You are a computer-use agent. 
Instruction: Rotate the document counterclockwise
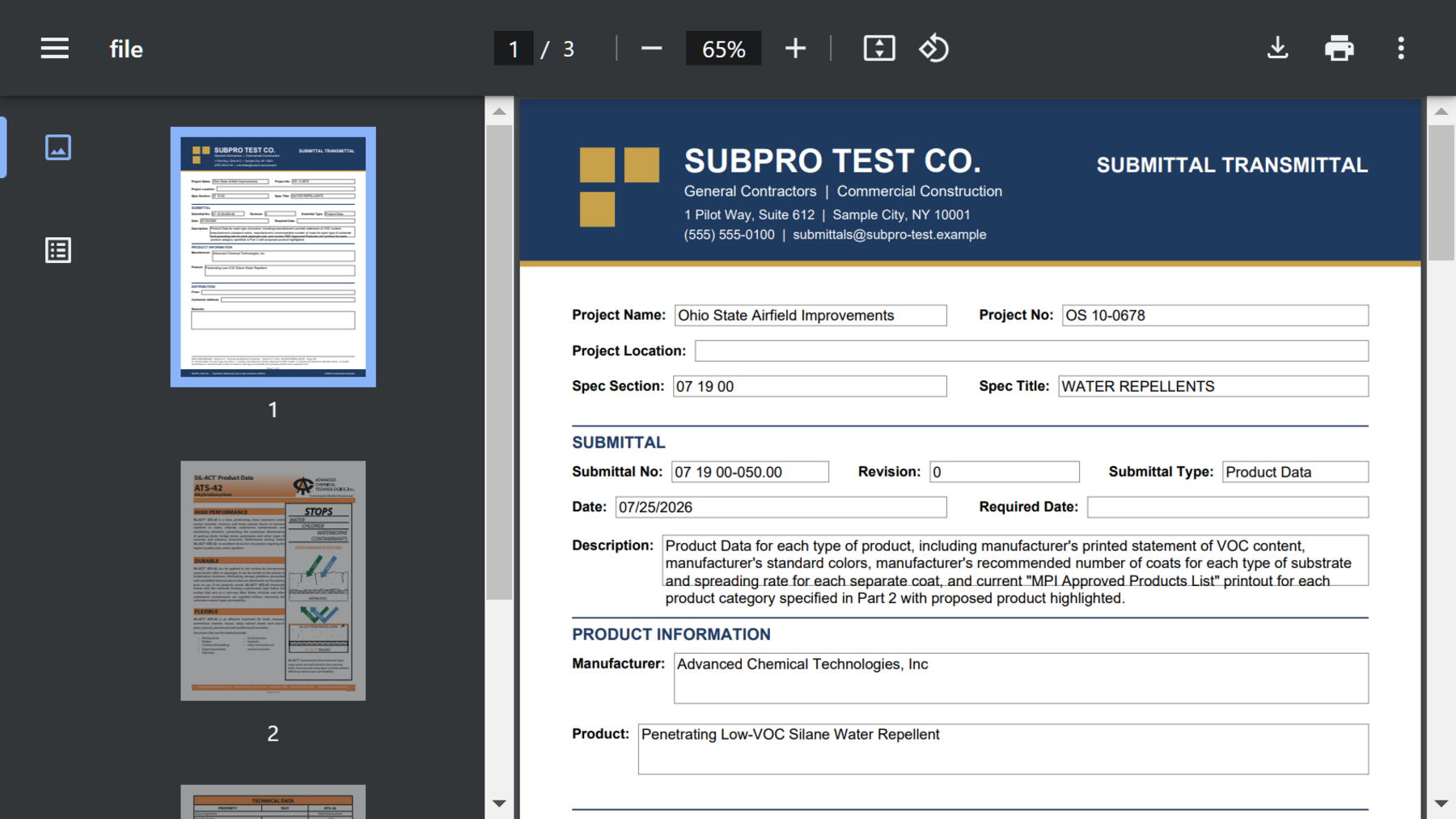[933, 49]
